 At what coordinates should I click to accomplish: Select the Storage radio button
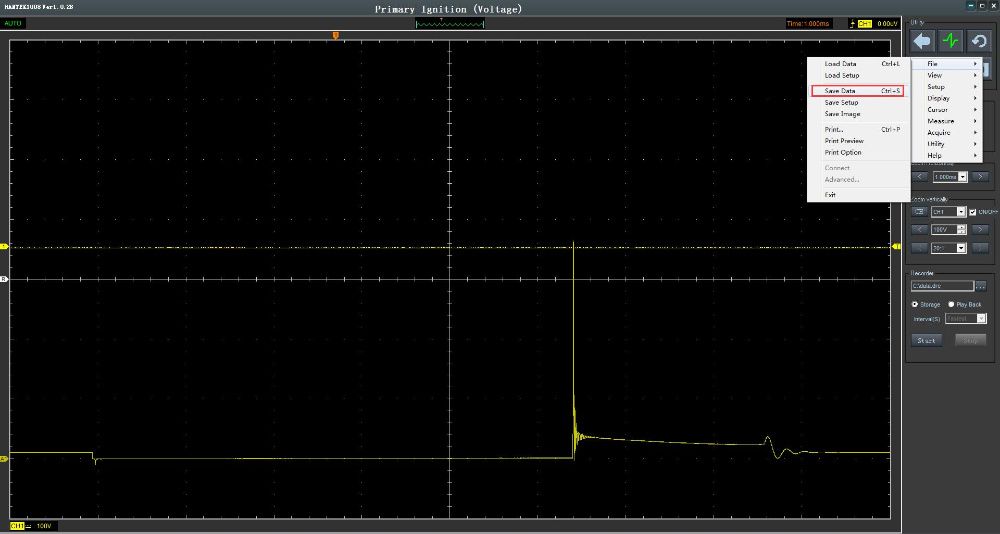(x=914, y=304)
